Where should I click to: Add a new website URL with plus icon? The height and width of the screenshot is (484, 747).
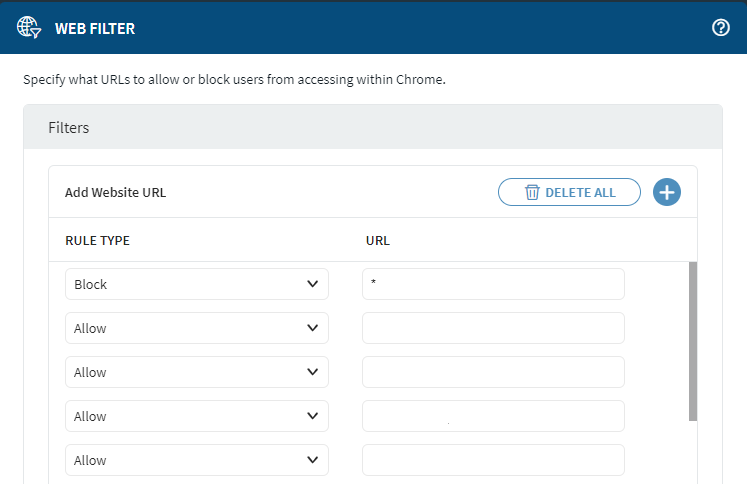(x=667, y=192)
